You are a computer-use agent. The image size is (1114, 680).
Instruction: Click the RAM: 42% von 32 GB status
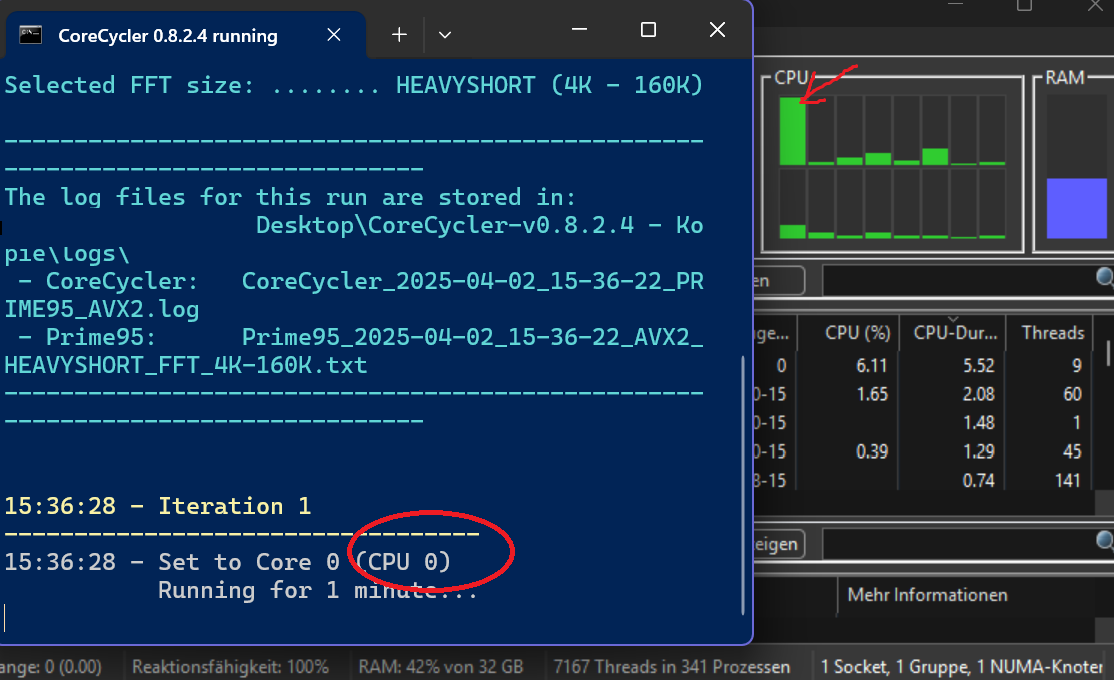pos(440,667)
